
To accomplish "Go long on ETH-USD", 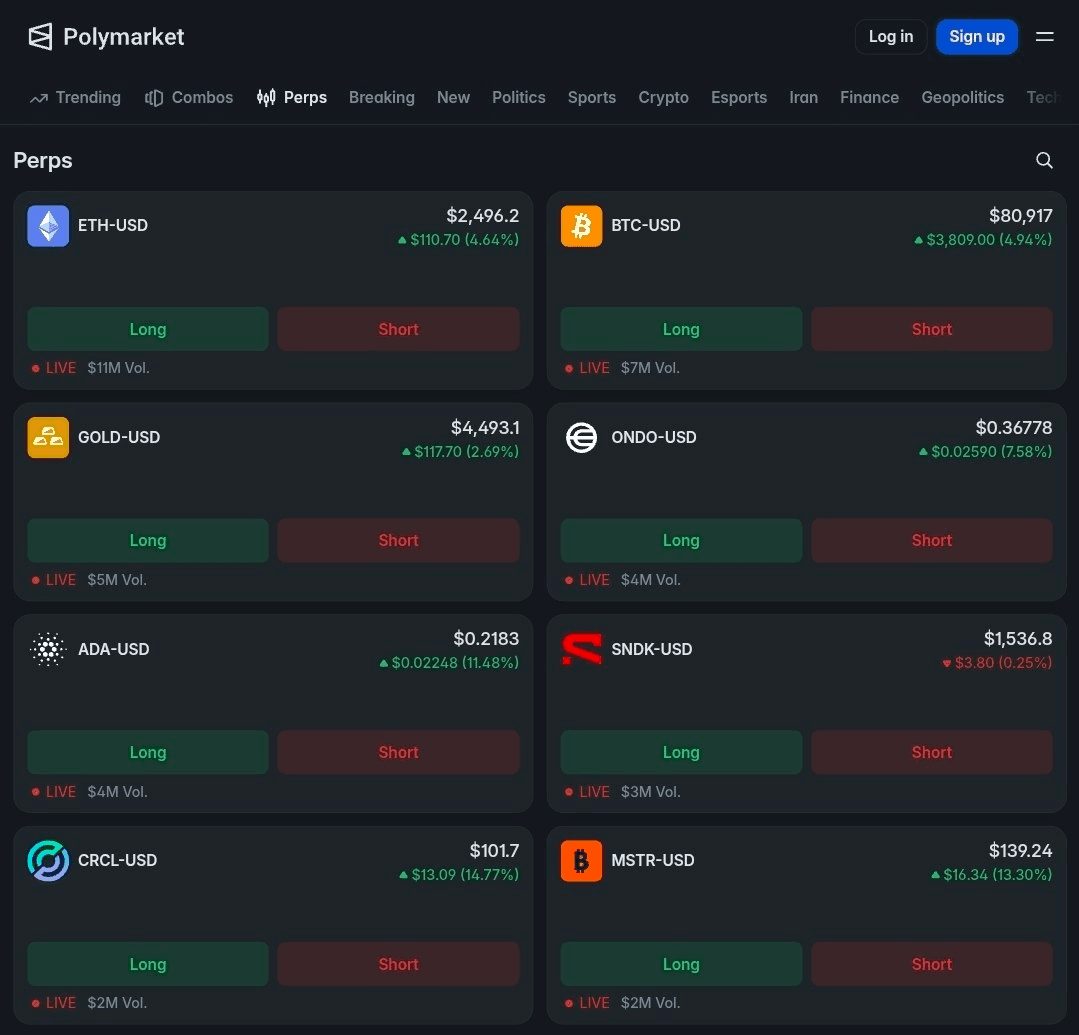I will pos(148,329).
